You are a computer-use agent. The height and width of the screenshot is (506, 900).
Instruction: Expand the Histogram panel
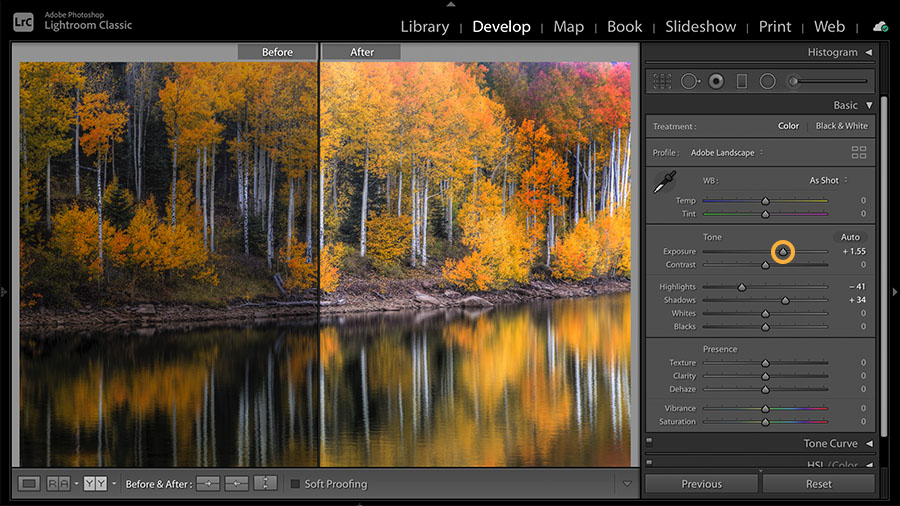pos(868,52)
